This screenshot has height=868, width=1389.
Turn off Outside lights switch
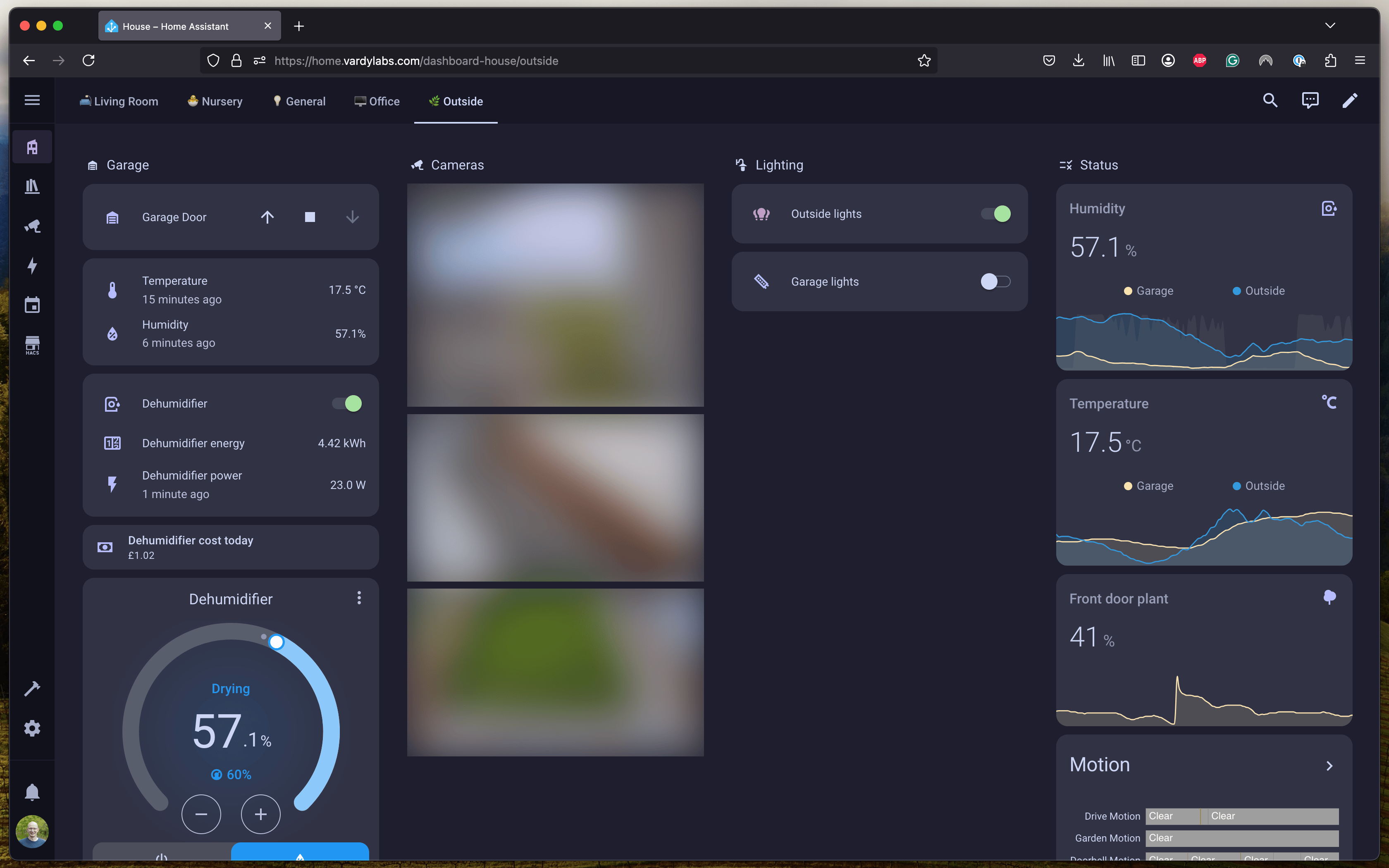tap(996, 214)
